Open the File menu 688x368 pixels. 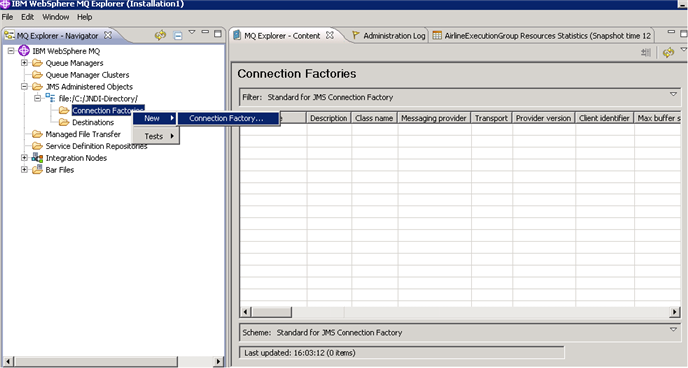pos(7,17)
